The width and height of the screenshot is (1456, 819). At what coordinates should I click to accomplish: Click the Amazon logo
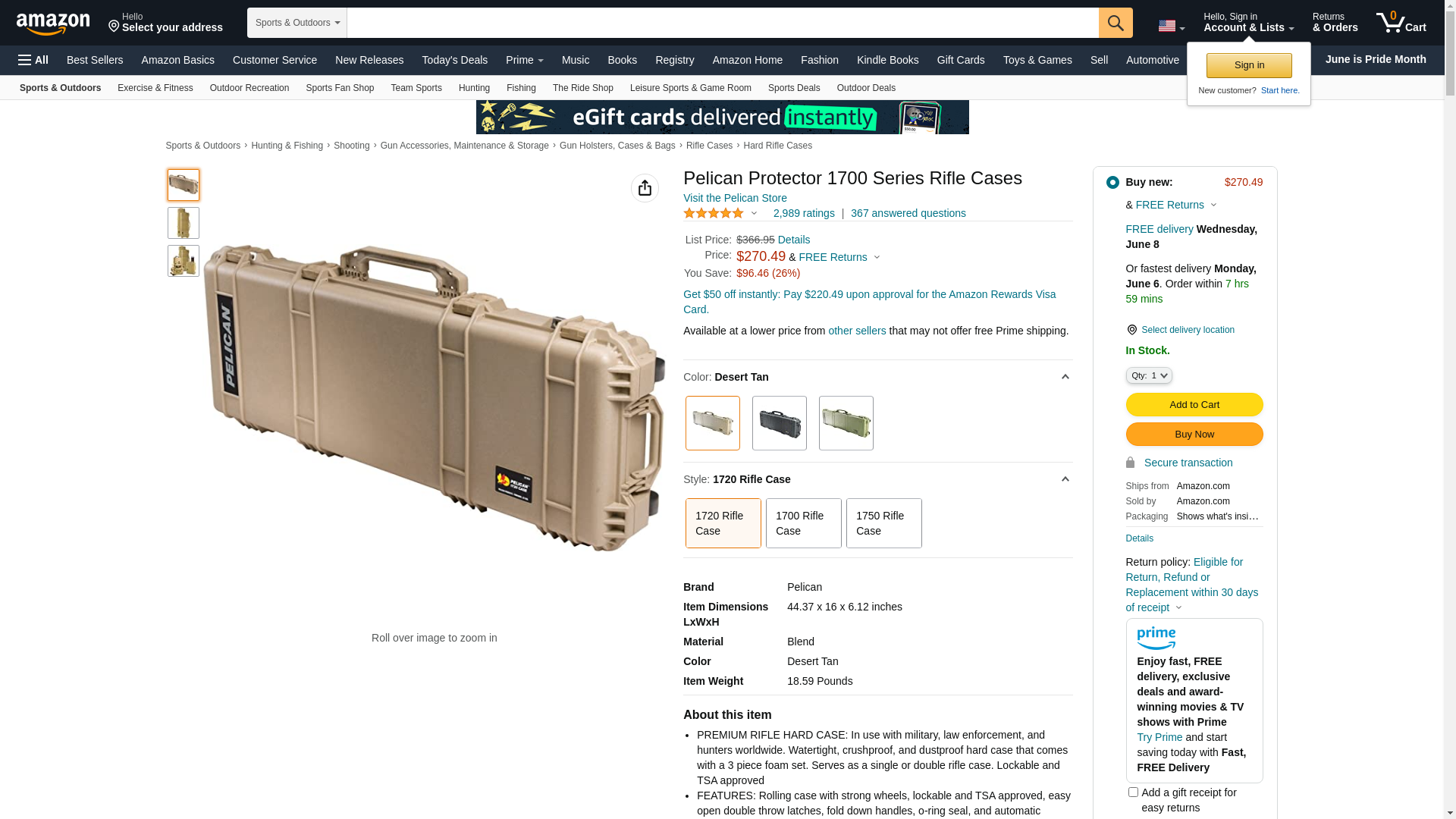53,24
